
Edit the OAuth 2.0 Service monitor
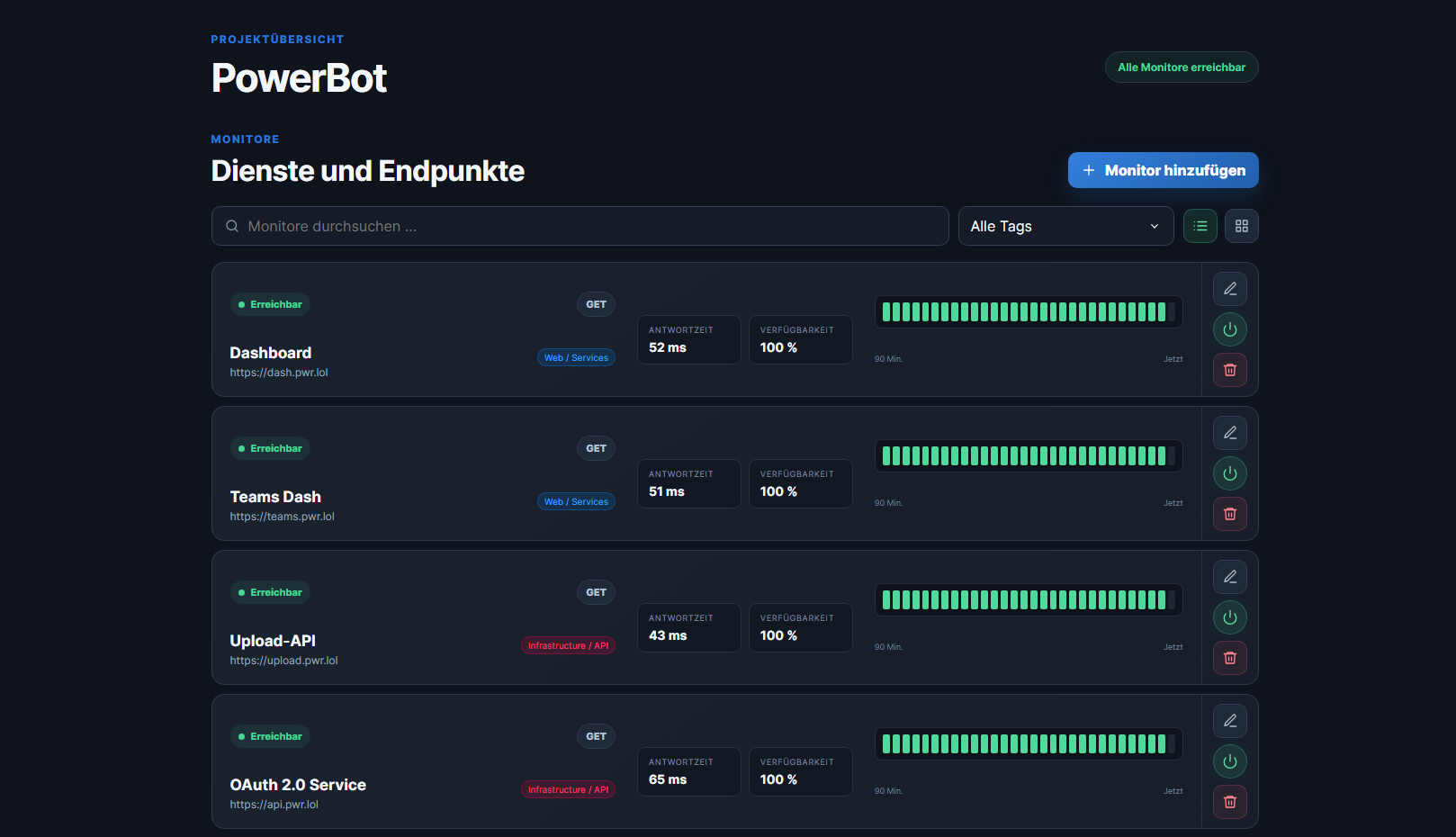coord(1229,721)
